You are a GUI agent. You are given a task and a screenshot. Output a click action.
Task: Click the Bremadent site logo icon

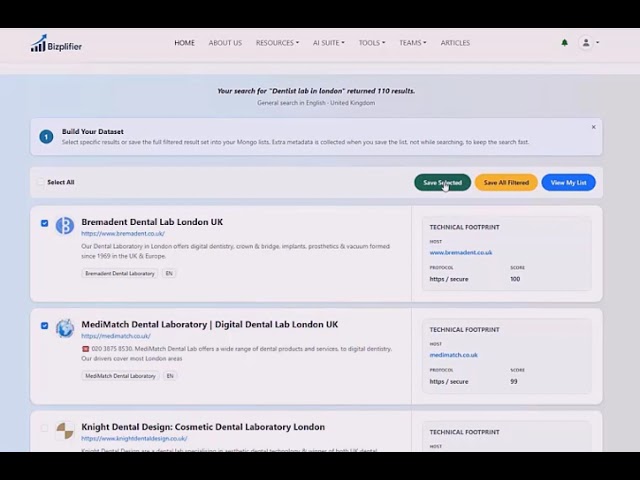tap(65, 226)
